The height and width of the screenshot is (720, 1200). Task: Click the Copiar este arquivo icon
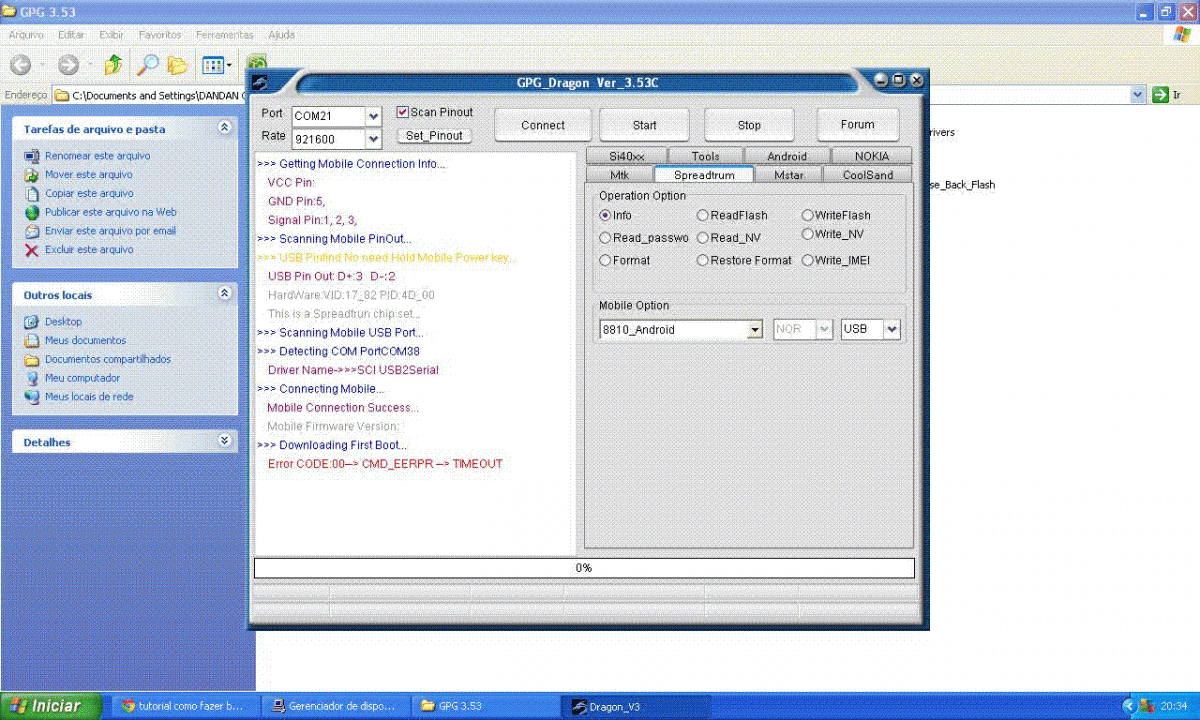tap(32, 193)
